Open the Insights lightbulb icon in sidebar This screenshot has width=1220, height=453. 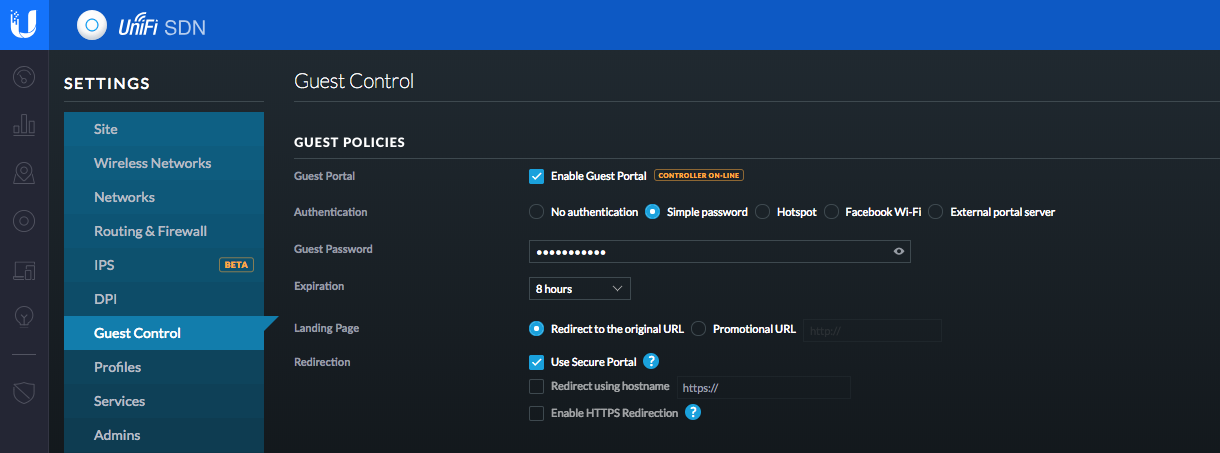pos(24,317)
